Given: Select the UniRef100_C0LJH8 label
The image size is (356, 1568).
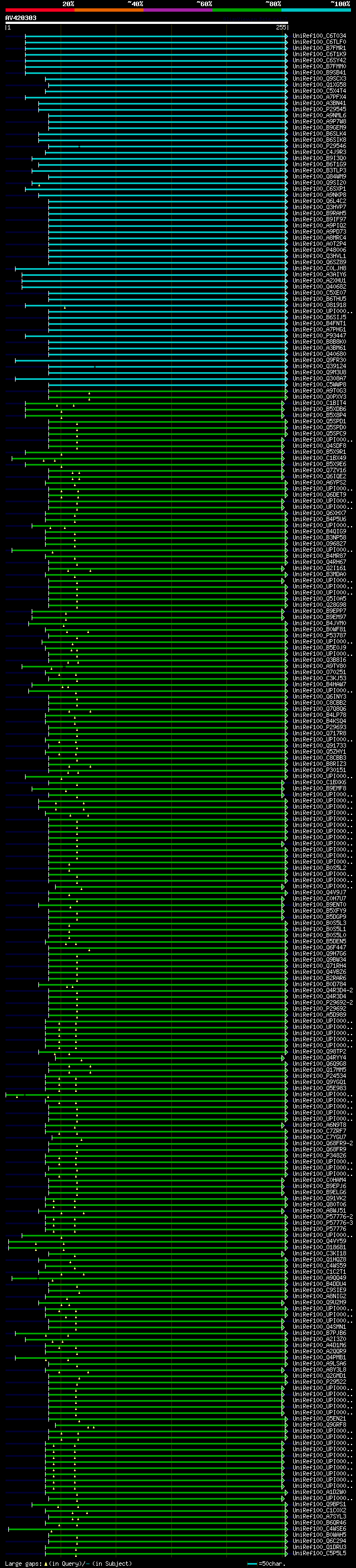Looking at the screenshot, I should pos(319,269).
